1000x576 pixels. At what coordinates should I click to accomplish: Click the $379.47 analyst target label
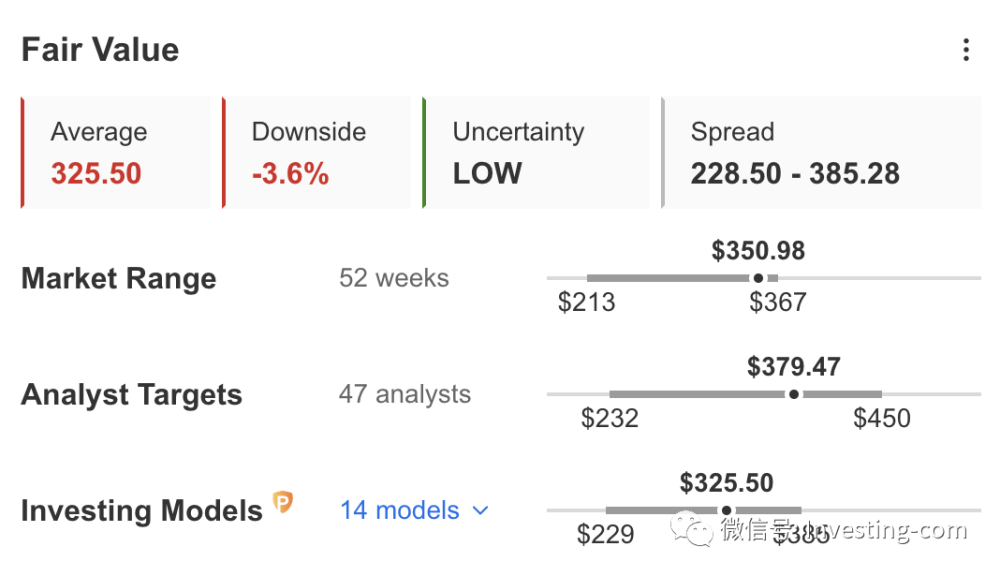tap(794, 366)
